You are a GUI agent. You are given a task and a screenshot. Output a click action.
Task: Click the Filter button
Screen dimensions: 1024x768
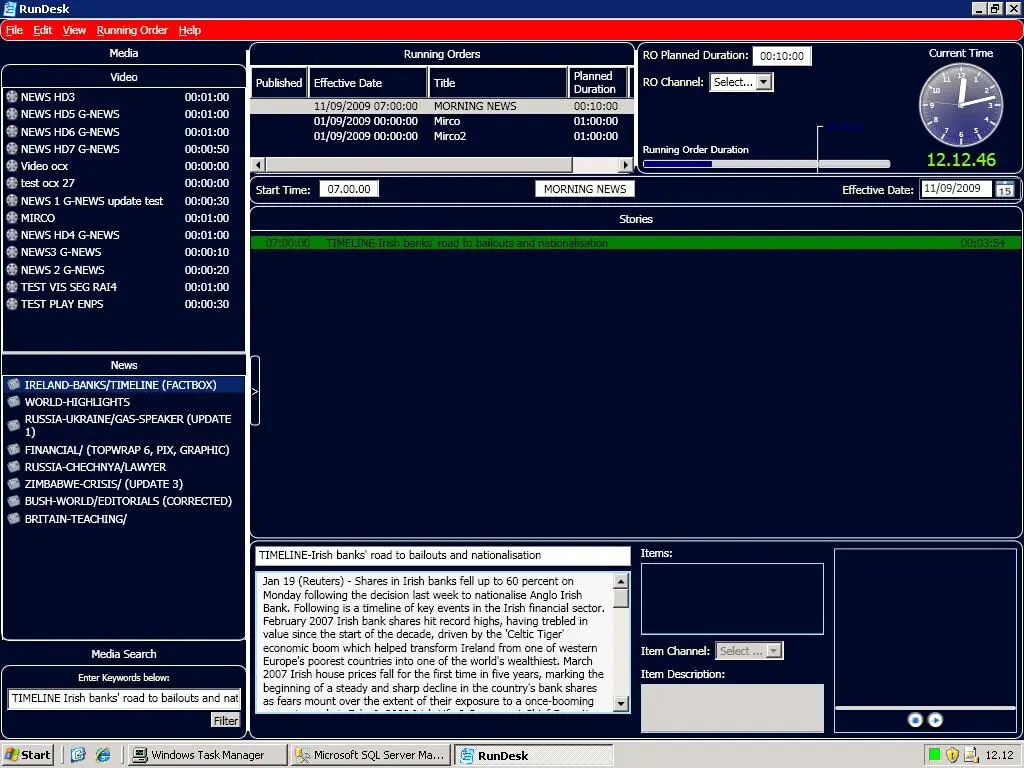[x=226, y=720]
